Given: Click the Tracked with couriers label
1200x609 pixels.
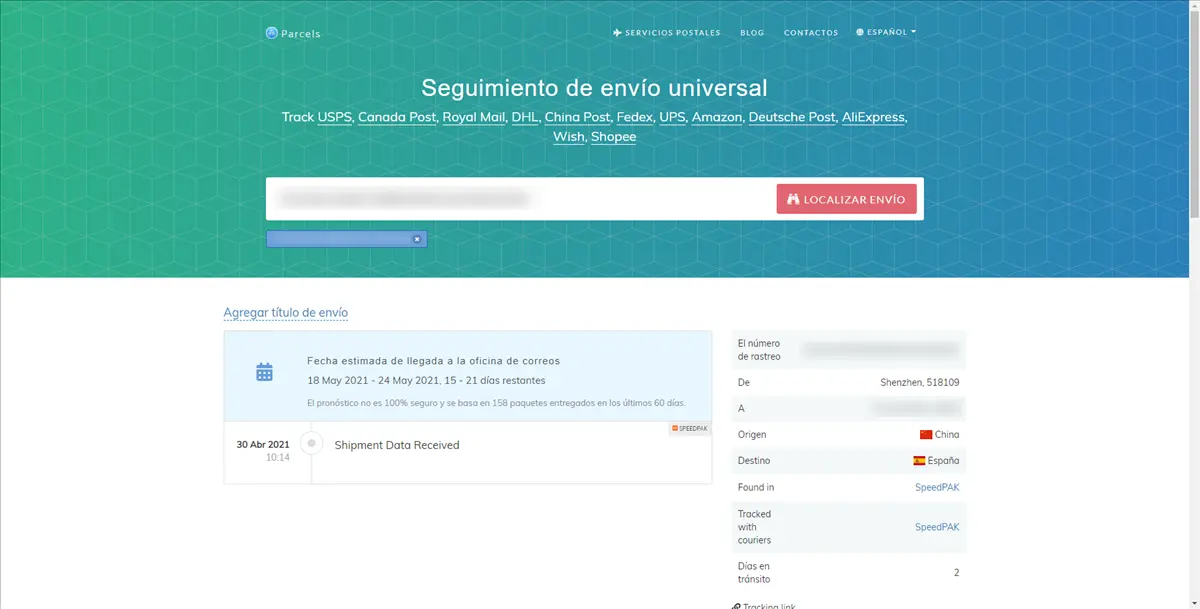Looking at the screenshot, I should click(755, 527).
